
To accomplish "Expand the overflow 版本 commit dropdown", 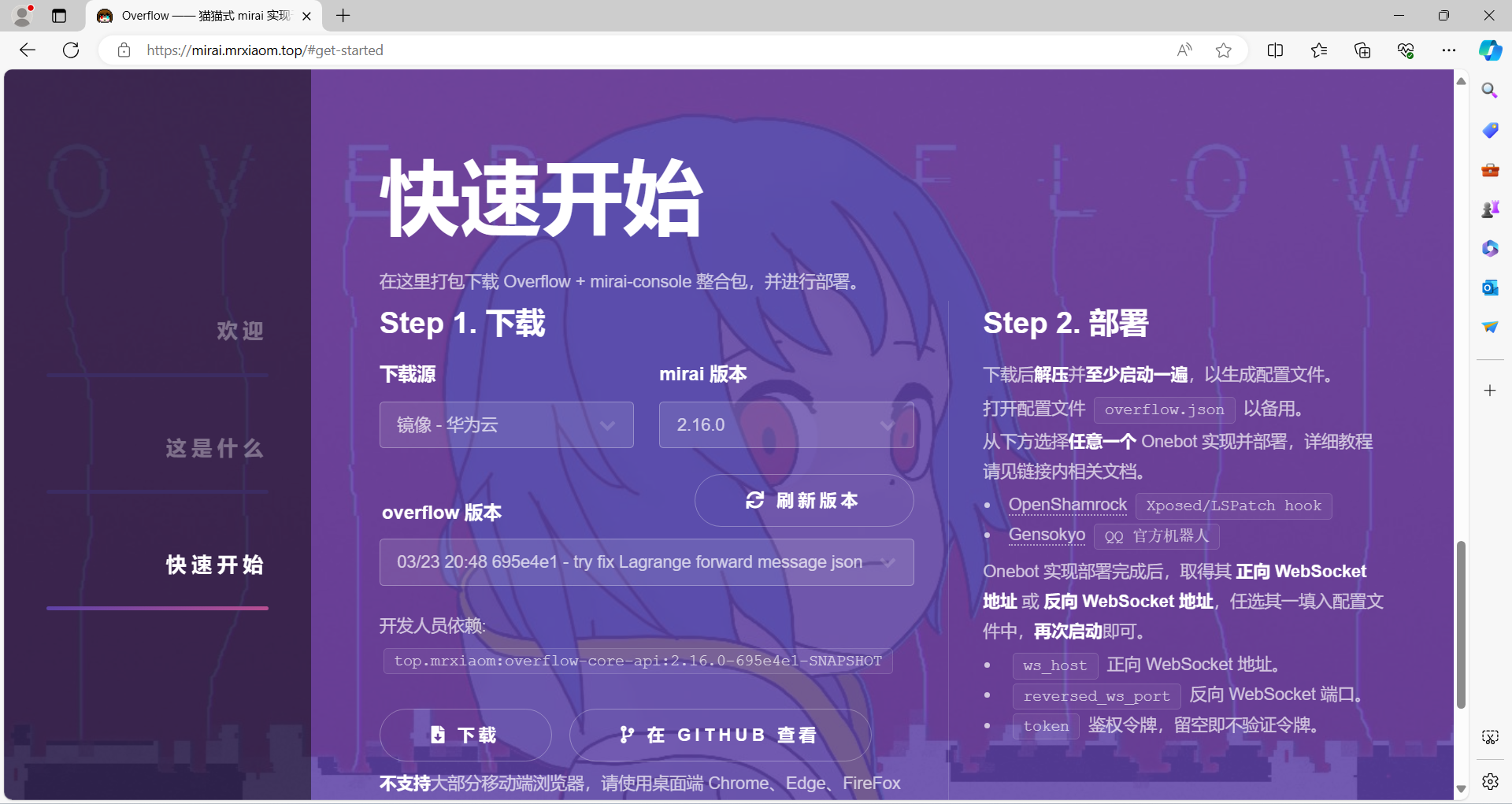I will [646, 562].
